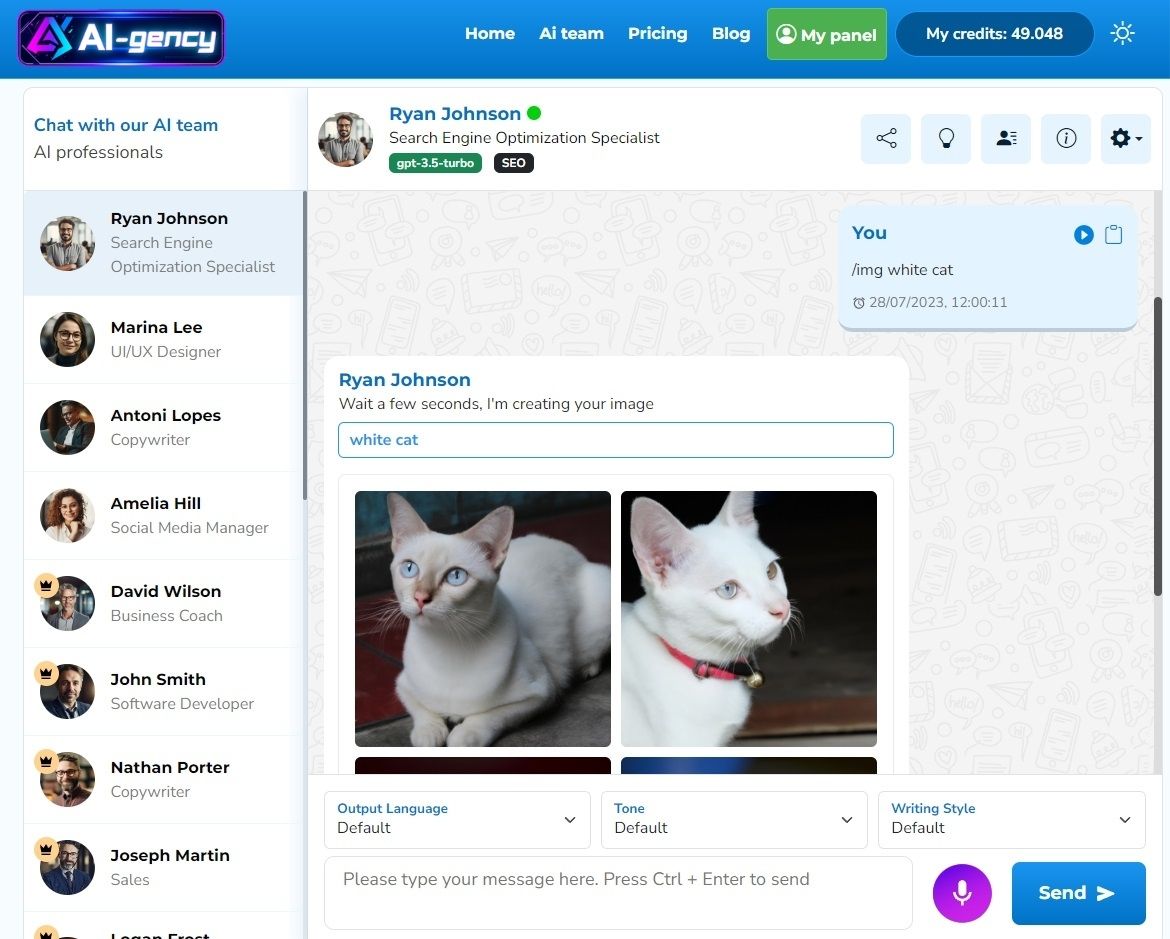Click the purple microphone voice input button

962,893
